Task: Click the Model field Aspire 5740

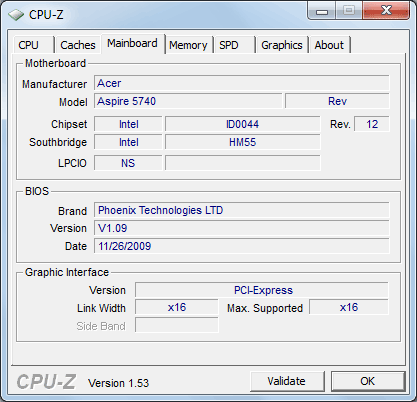Action: (188, 101)
